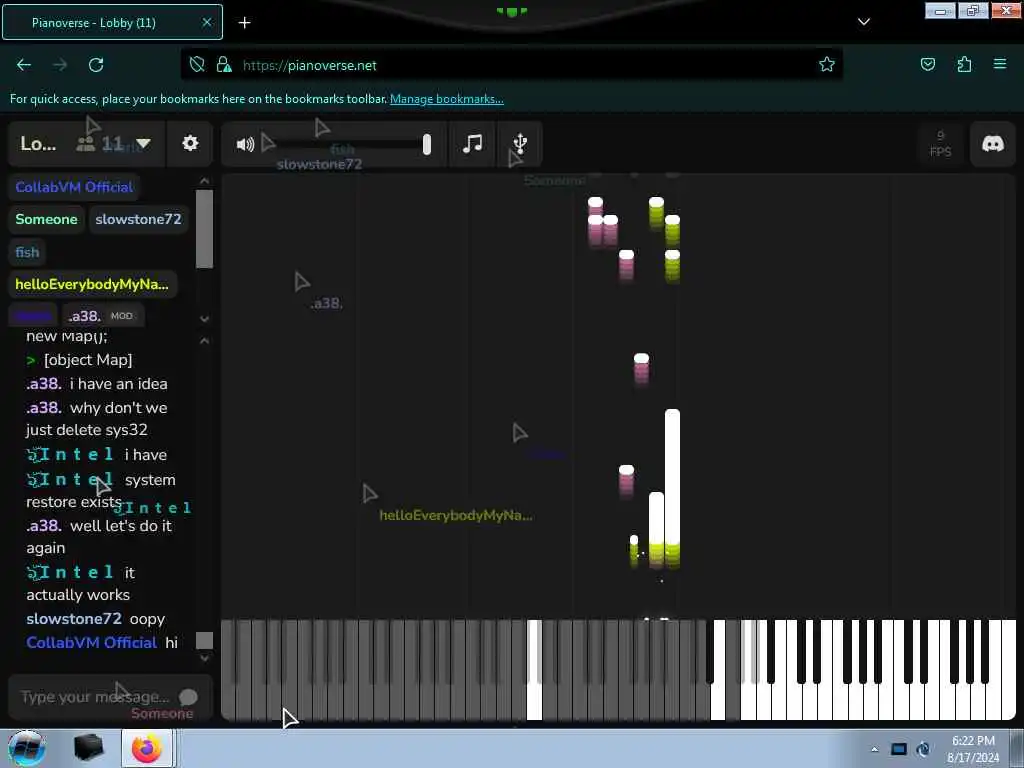The width and height of the screenshot is (1024, 768).
Task: Open Firefox application hamburger menu
Action: (x=1000, y=64)
